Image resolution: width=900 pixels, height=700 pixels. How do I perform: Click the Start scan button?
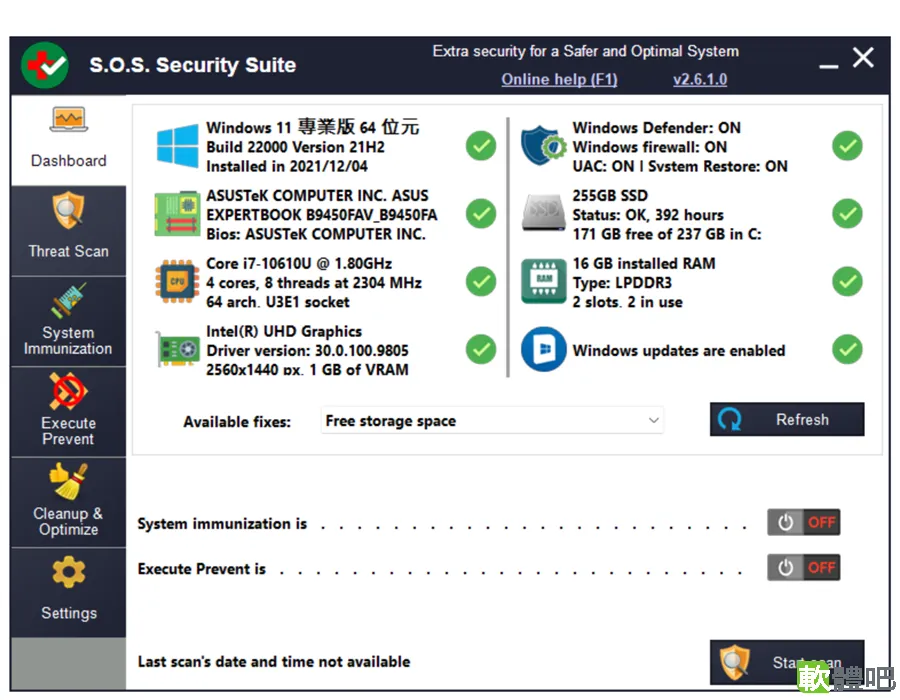pyautogui.click(x=787, y=662)
